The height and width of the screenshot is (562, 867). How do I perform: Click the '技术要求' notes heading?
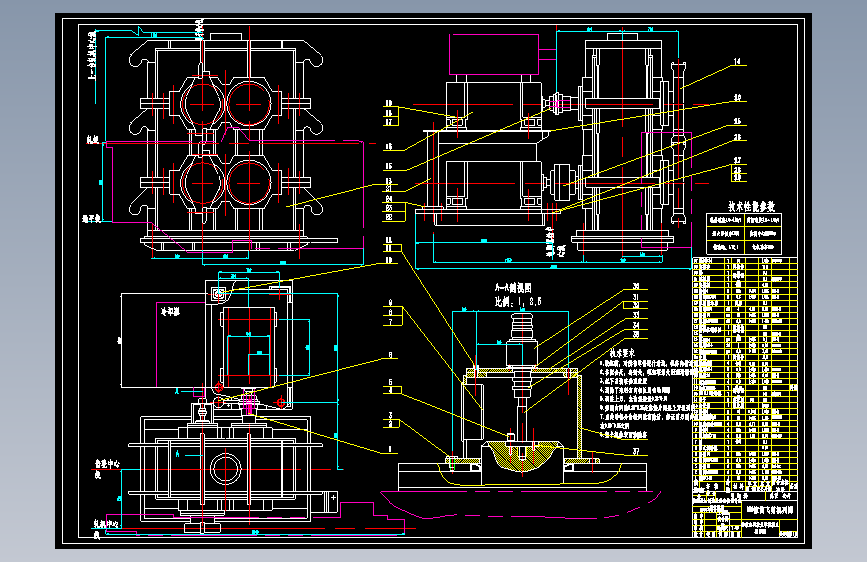pos(622,353)
